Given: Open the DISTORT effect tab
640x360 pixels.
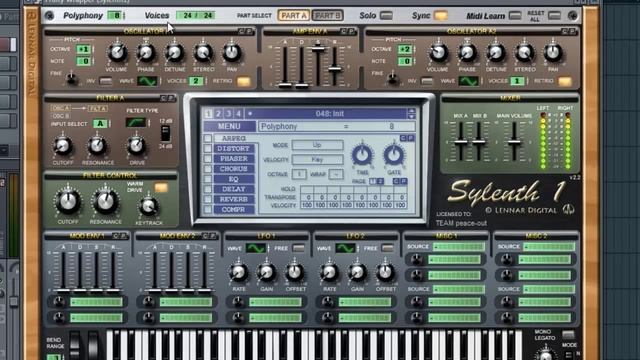Looking at the screenshot, I should (x=234, y=149).
